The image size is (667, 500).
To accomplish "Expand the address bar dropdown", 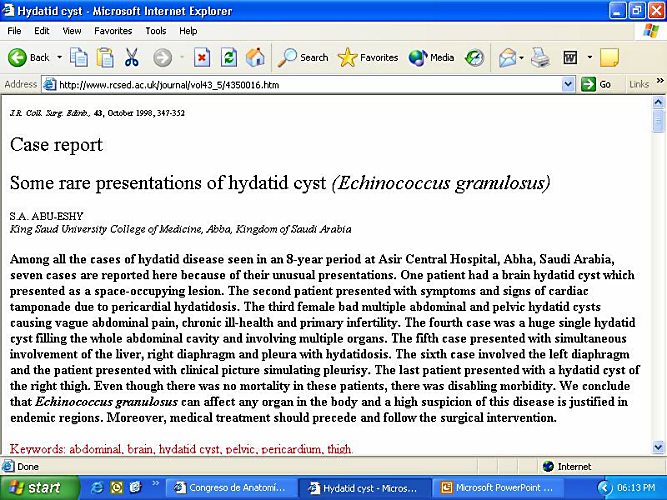I will (x=568, y=85).
